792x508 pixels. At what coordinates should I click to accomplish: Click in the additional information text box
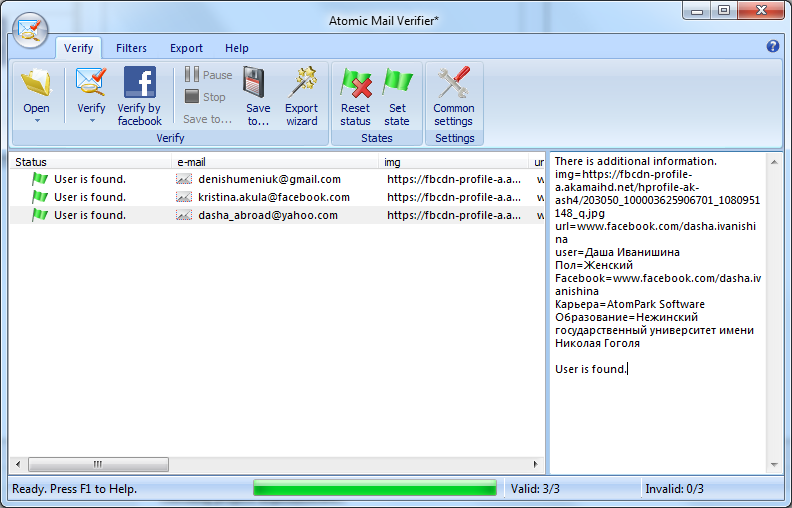(x=659, y=313)
